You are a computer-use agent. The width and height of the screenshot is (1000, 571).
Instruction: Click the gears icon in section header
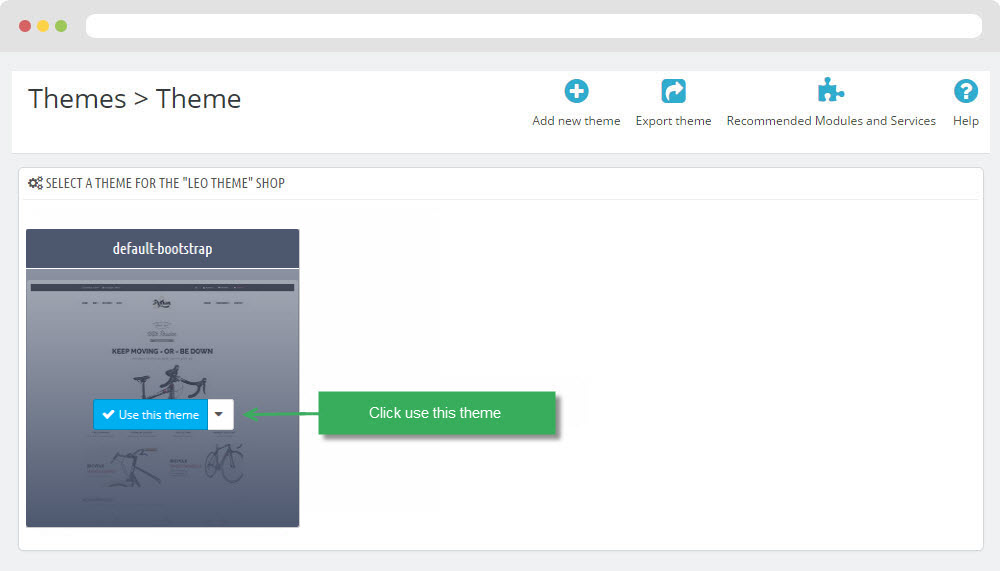35,184
